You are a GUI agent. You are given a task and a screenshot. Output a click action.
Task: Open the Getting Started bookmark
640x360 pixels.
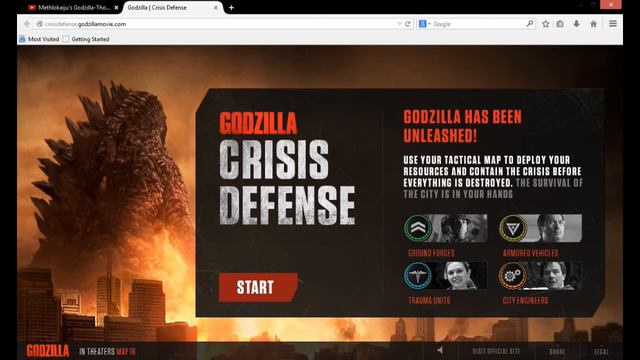pos(87,39)
